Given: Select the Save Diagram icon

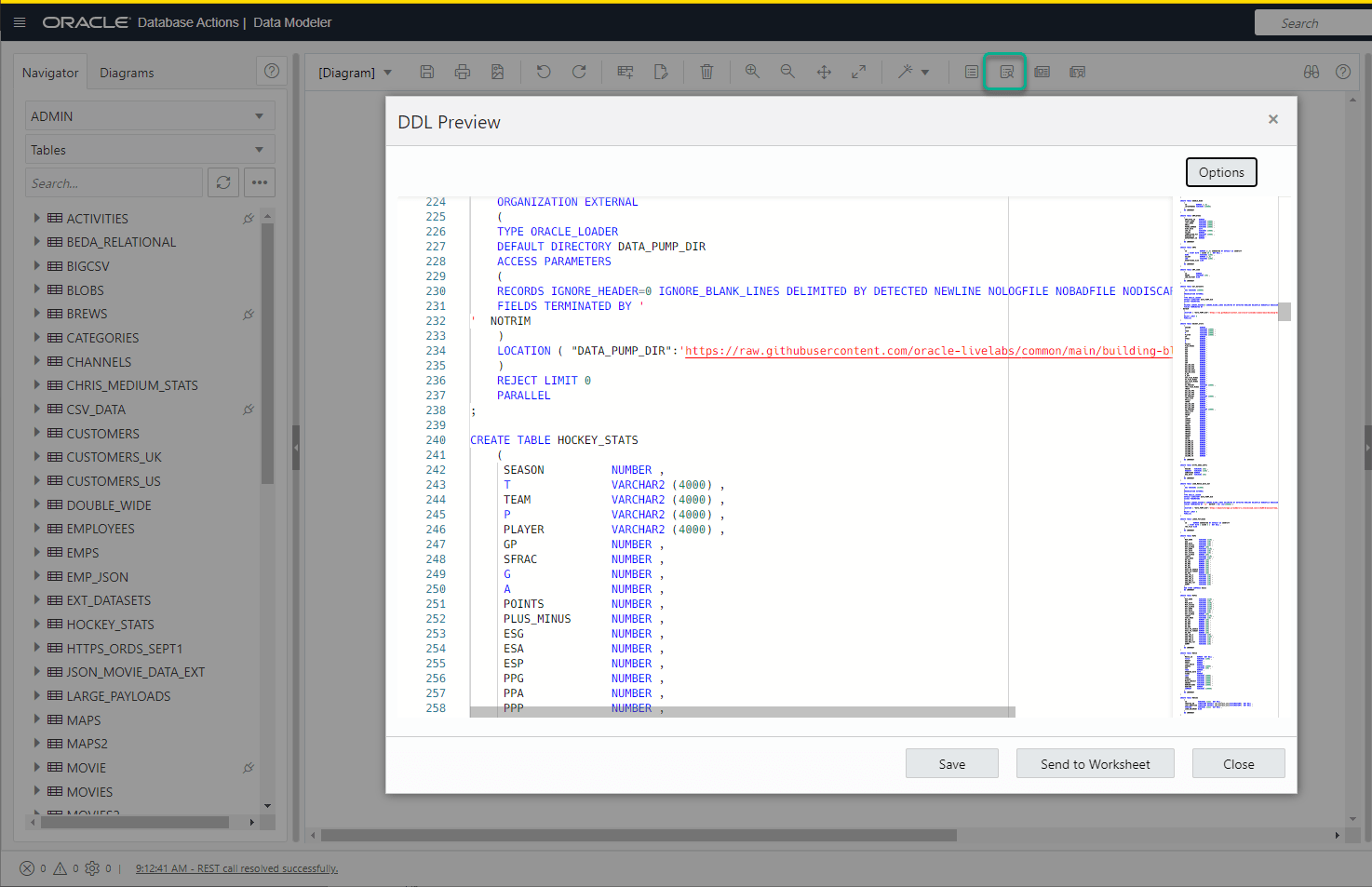Looking at the screenshot, I should [427, 72].
